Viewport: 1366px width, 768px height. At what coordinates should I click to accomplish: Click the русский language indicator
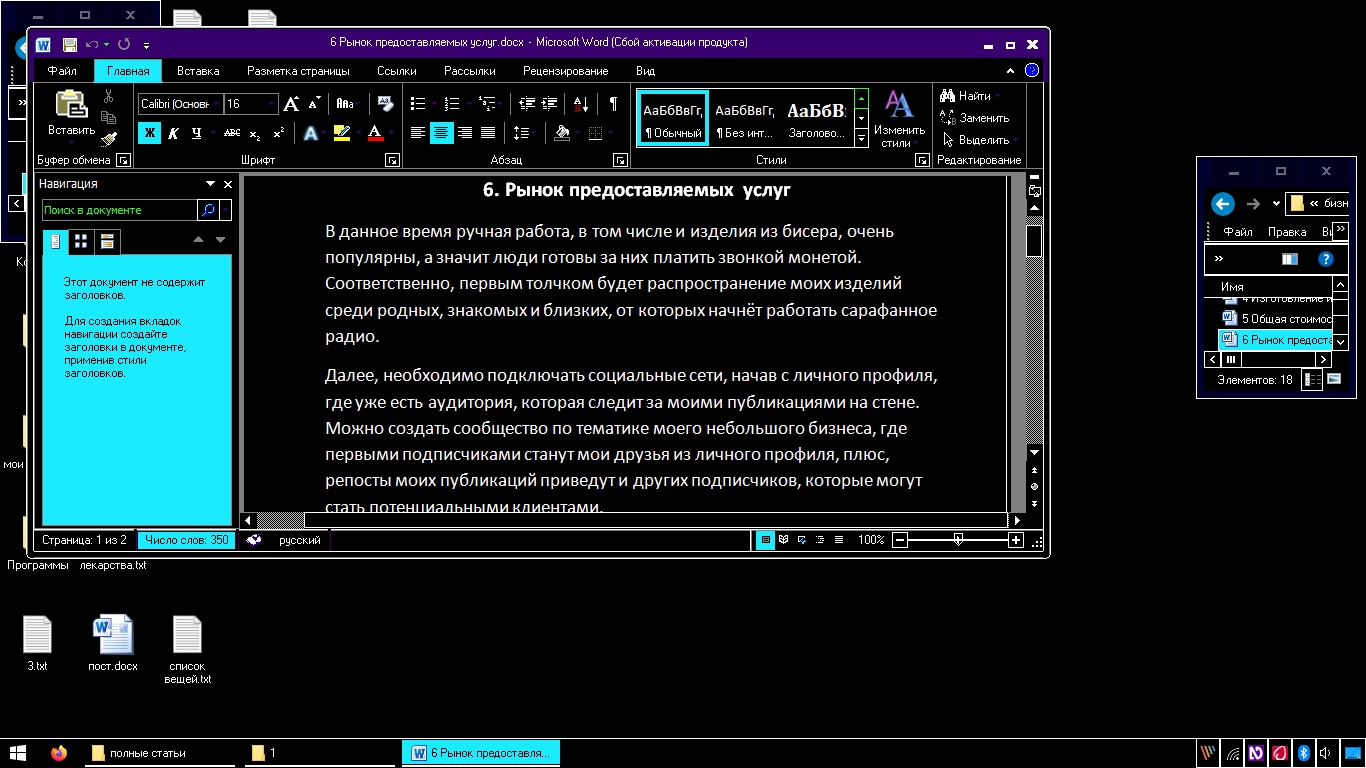[300, 540]
